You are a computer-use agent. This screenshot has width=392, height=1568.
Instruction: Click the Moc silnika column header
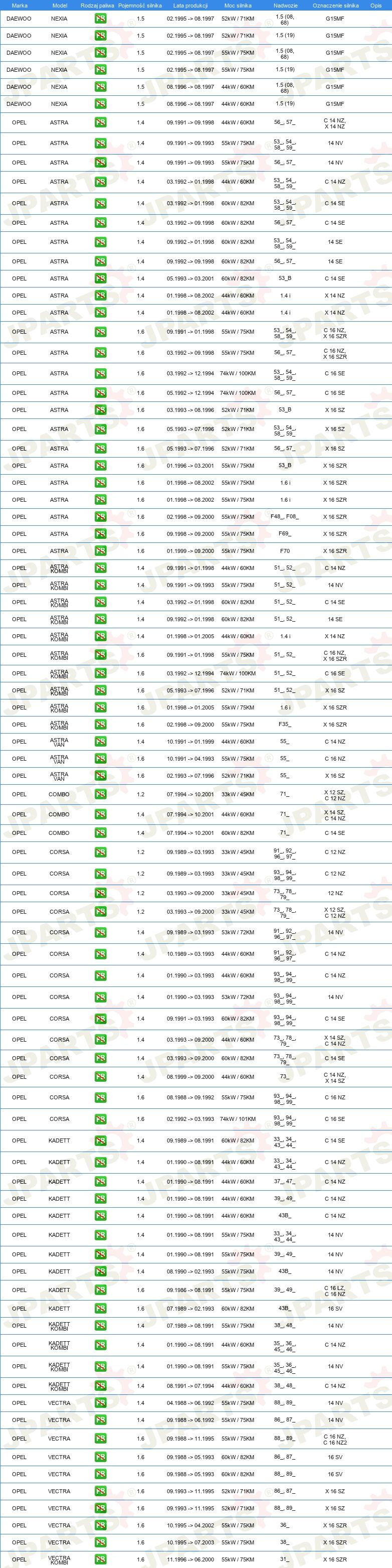click(x=238, y=6)
